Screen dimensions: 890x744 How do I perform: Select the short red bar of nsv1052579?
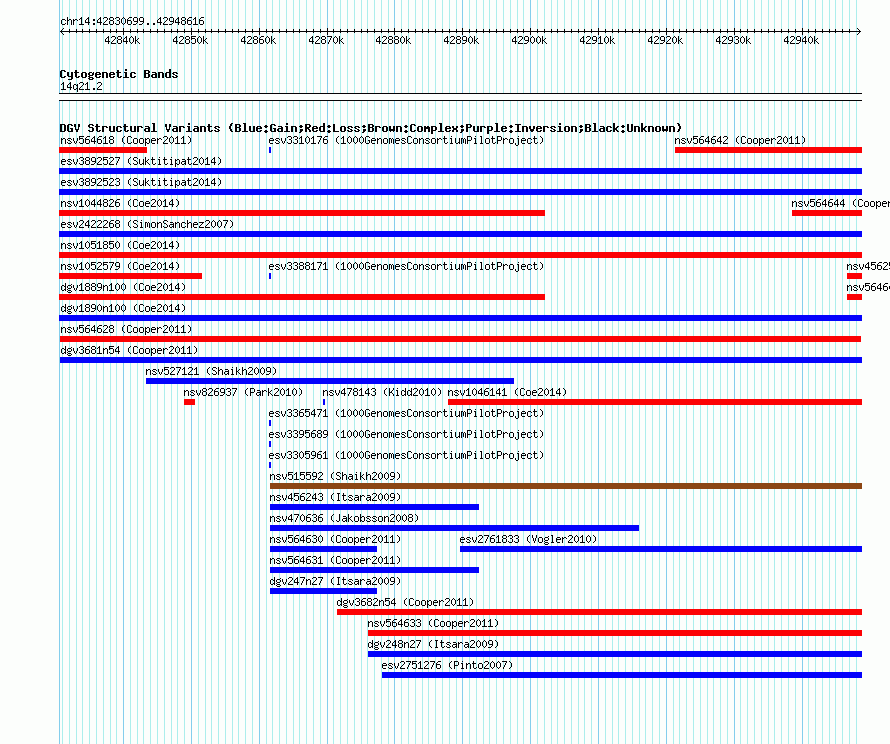pyautogui.click(x=131, y=276)
